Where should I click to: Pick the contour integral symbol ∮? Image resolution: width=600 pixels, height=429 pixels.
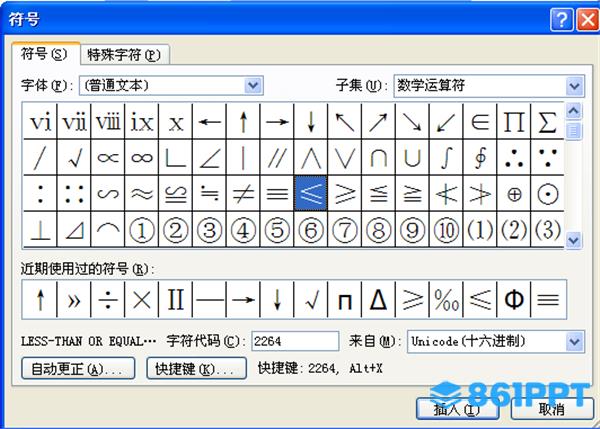480,157
